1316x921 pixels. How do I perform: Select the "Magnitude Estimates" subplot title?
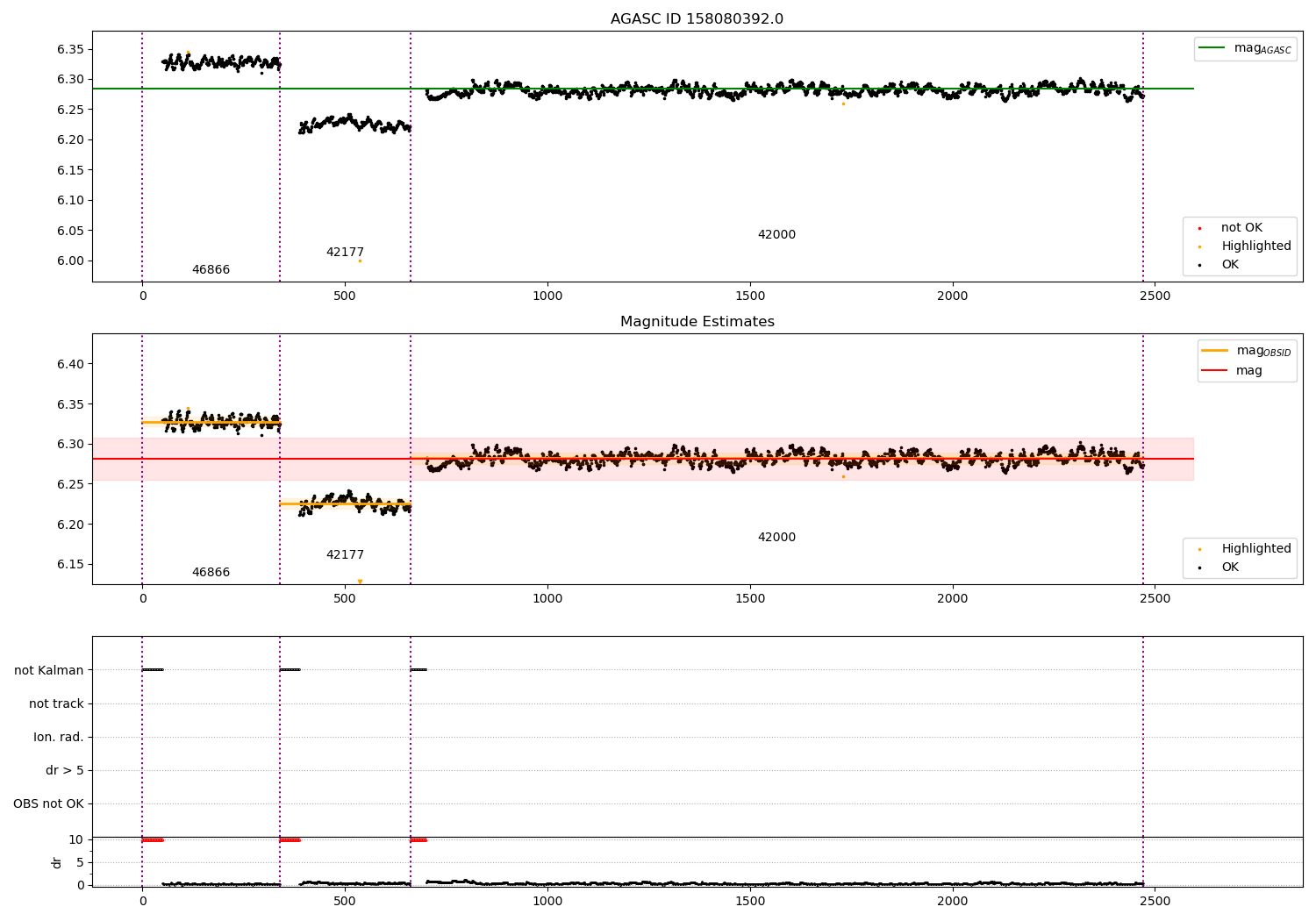click(x=697, y=322)
